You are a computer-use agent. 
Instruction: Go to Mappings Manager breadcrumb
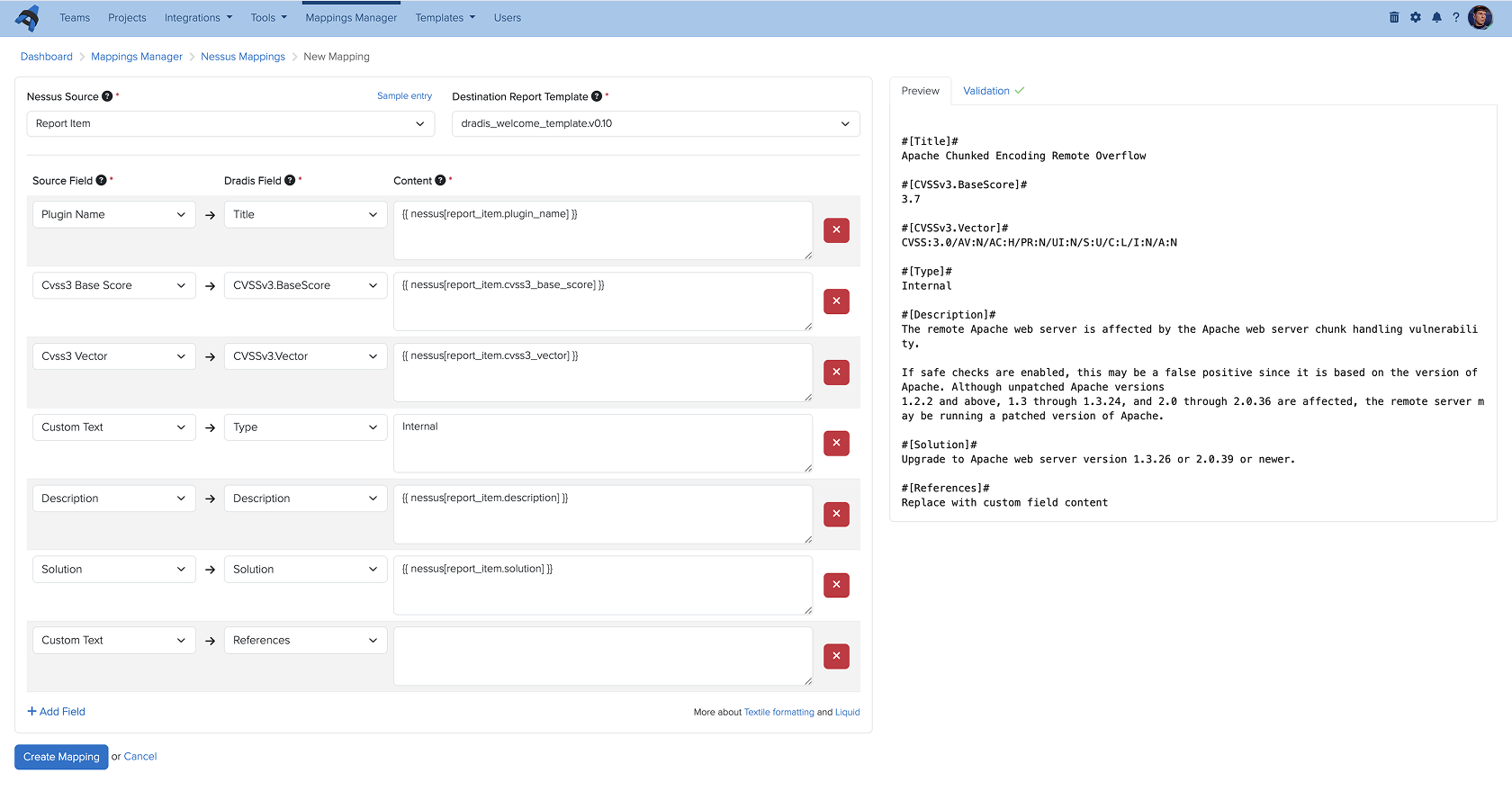[137, 57]
